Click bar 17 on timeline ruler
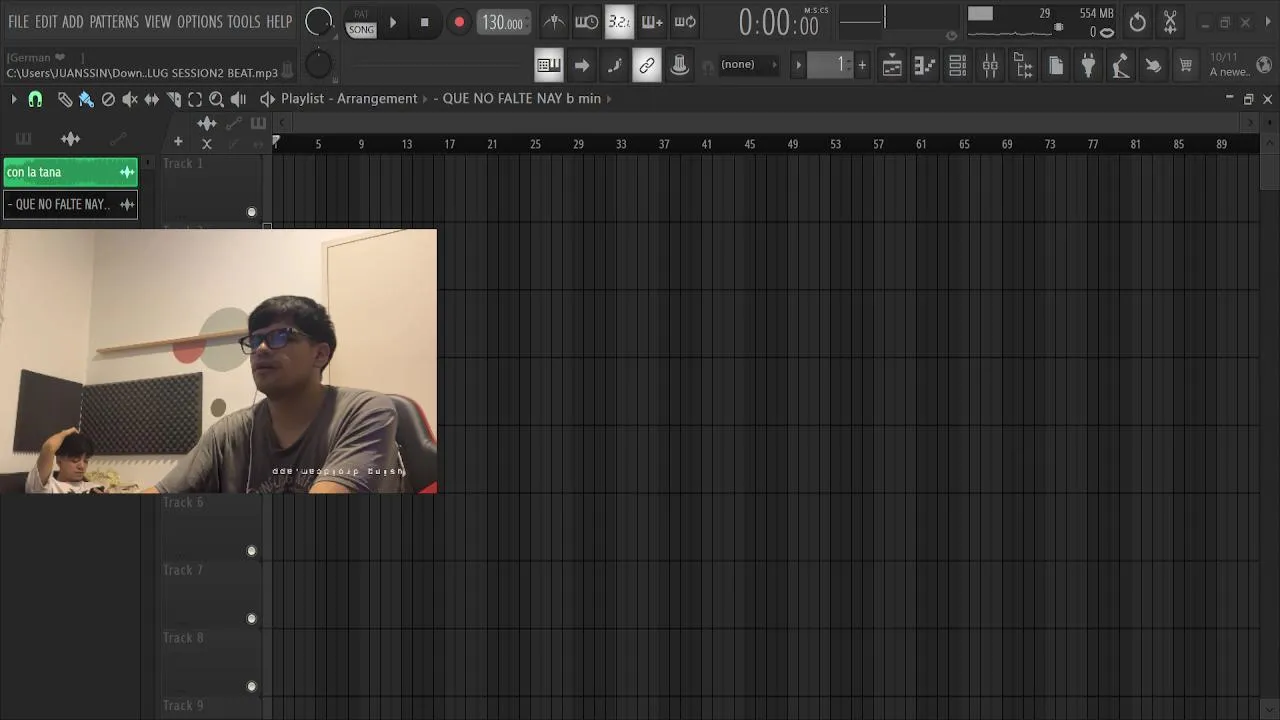The height and width of the screenshot is (720, 1280). click(449, 145)
